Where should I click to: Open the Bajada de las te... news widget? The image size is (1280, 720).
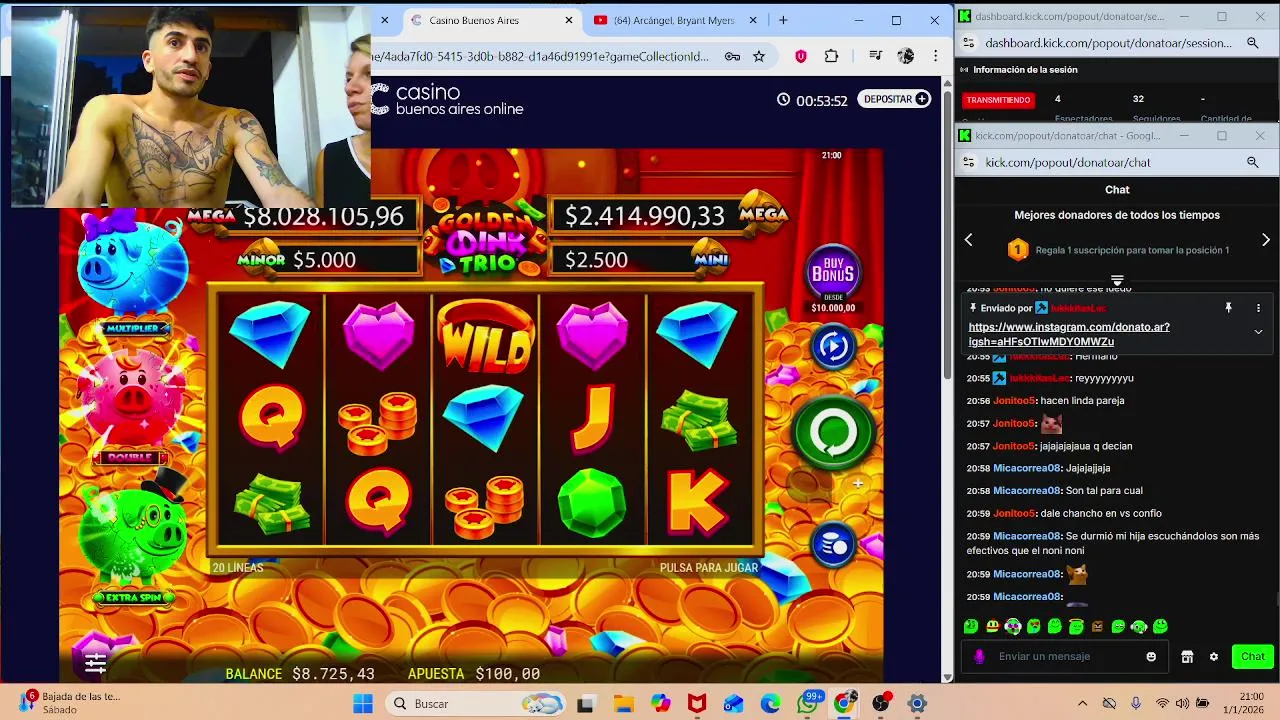(70, 703)
